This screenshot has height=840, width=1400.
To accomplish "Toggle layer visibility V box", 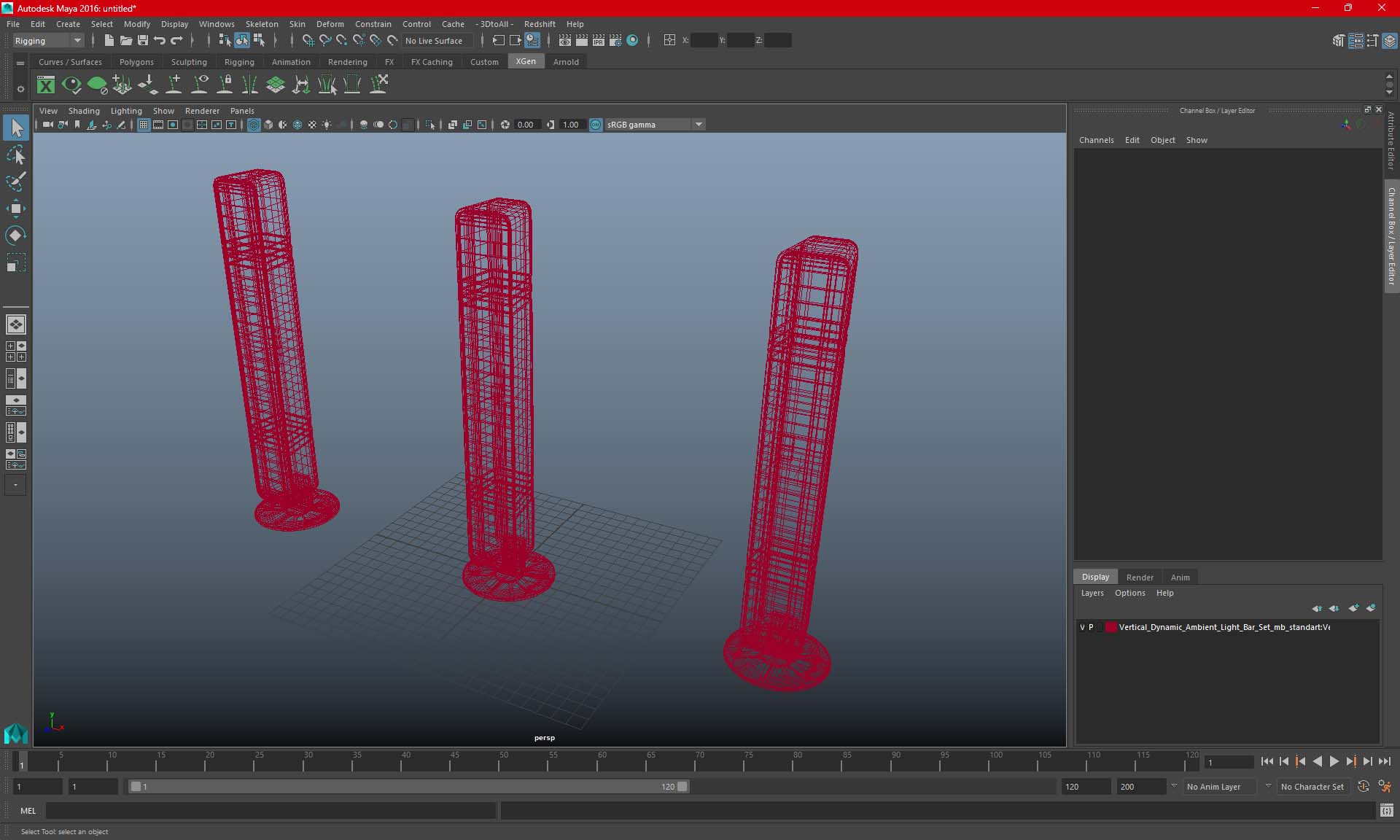I will (1082, 627).
